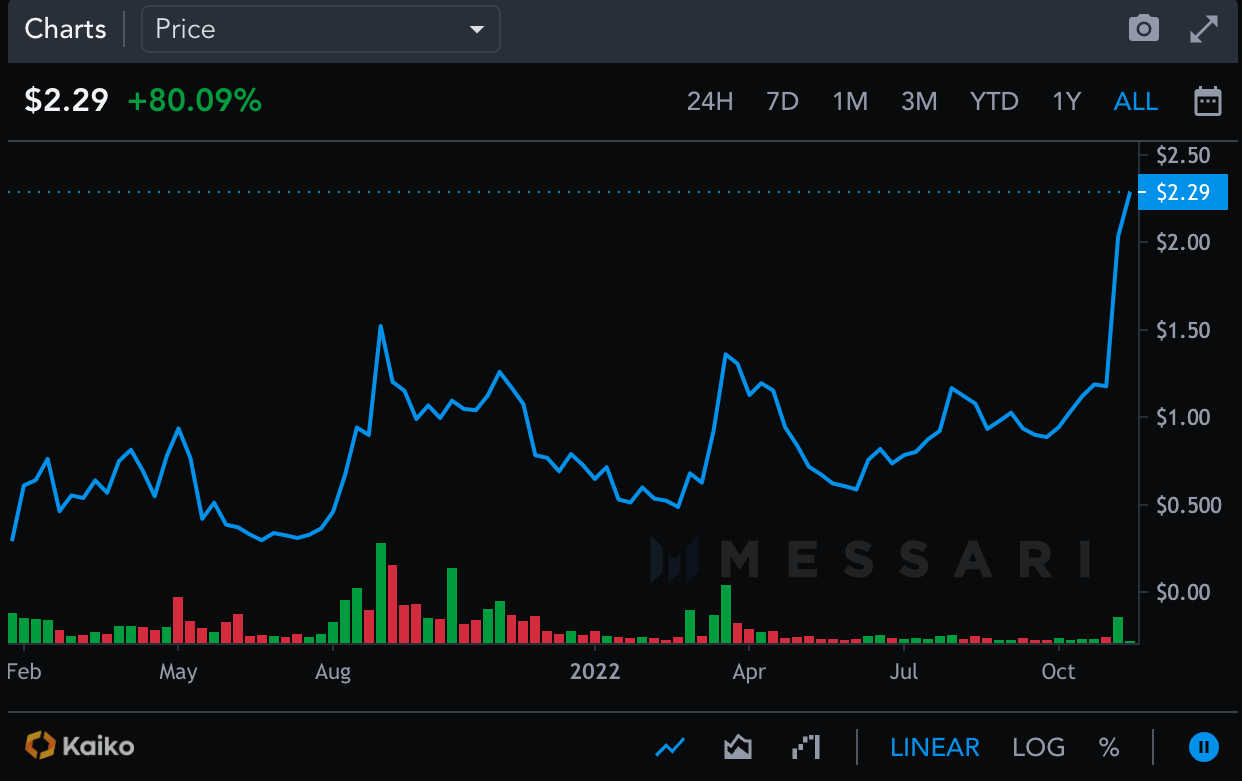Select the YTD time range tab
Image resolution: width=1242 pixels, height=781 pixels.
(x=994, y=100)
